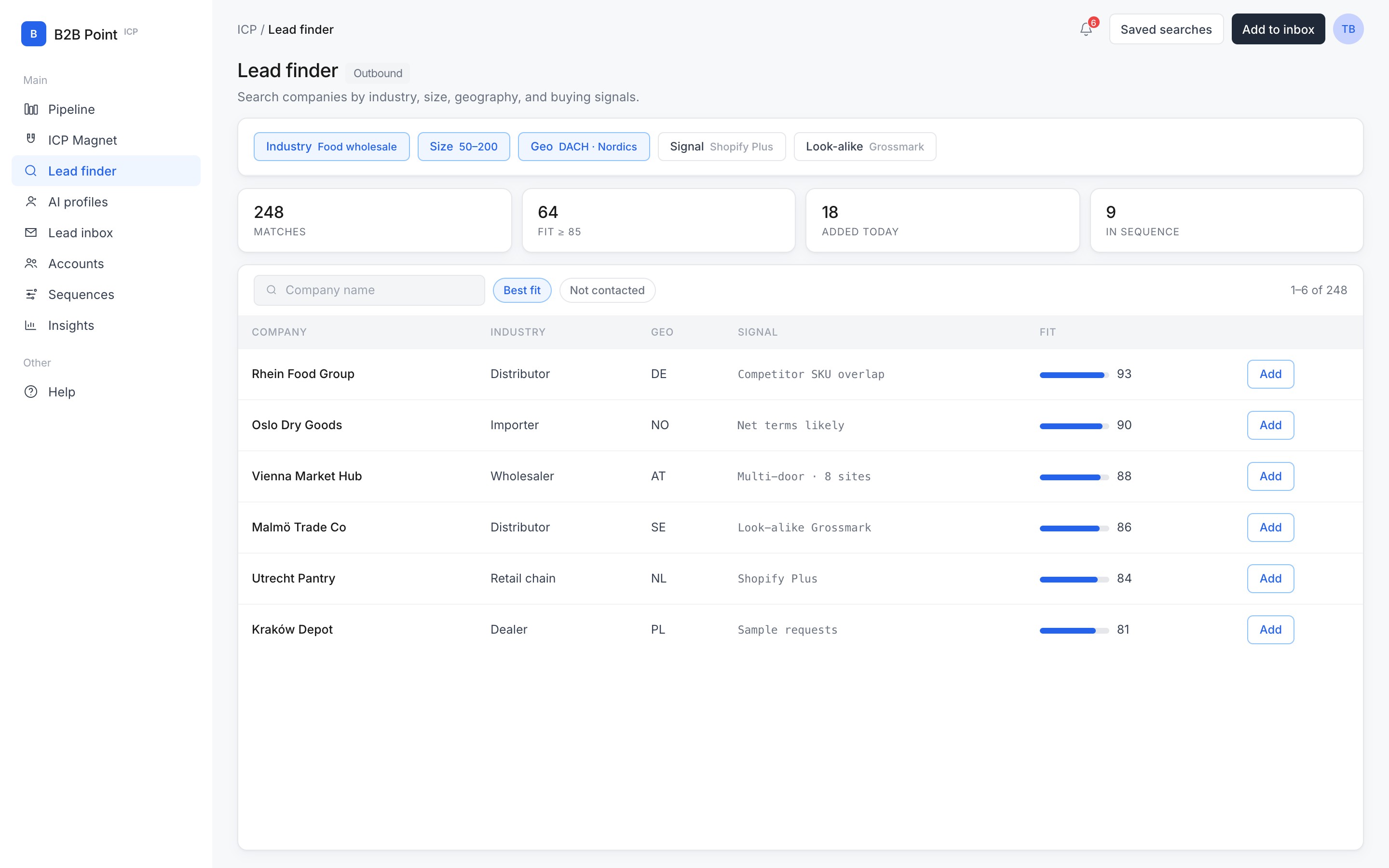Click Kraków Depot fit bar
The image size is (1389, 868).
pyautogui.click(x=1074, y=630)
